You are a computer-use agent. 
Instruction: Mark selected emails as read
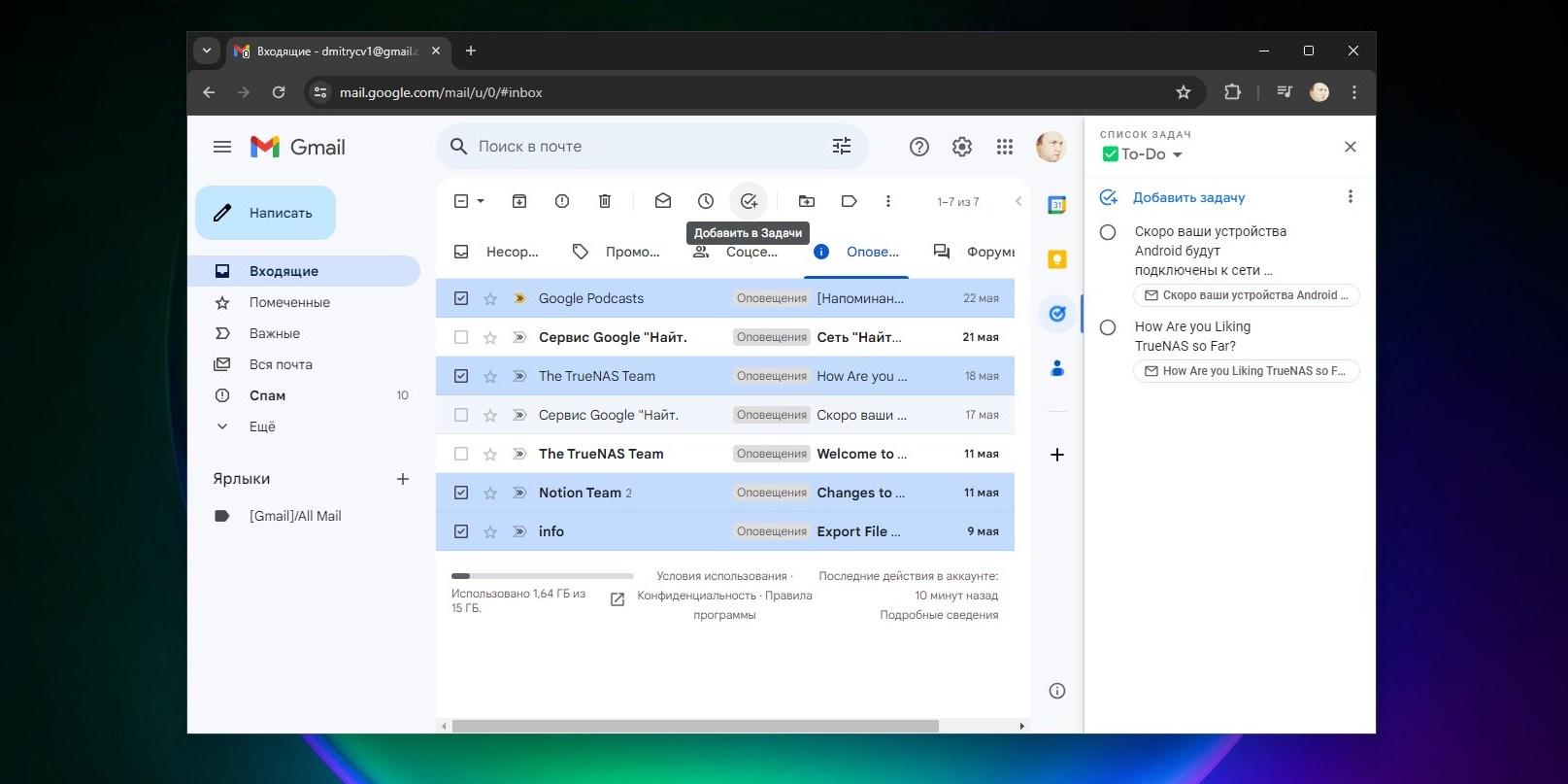[663, 201]
